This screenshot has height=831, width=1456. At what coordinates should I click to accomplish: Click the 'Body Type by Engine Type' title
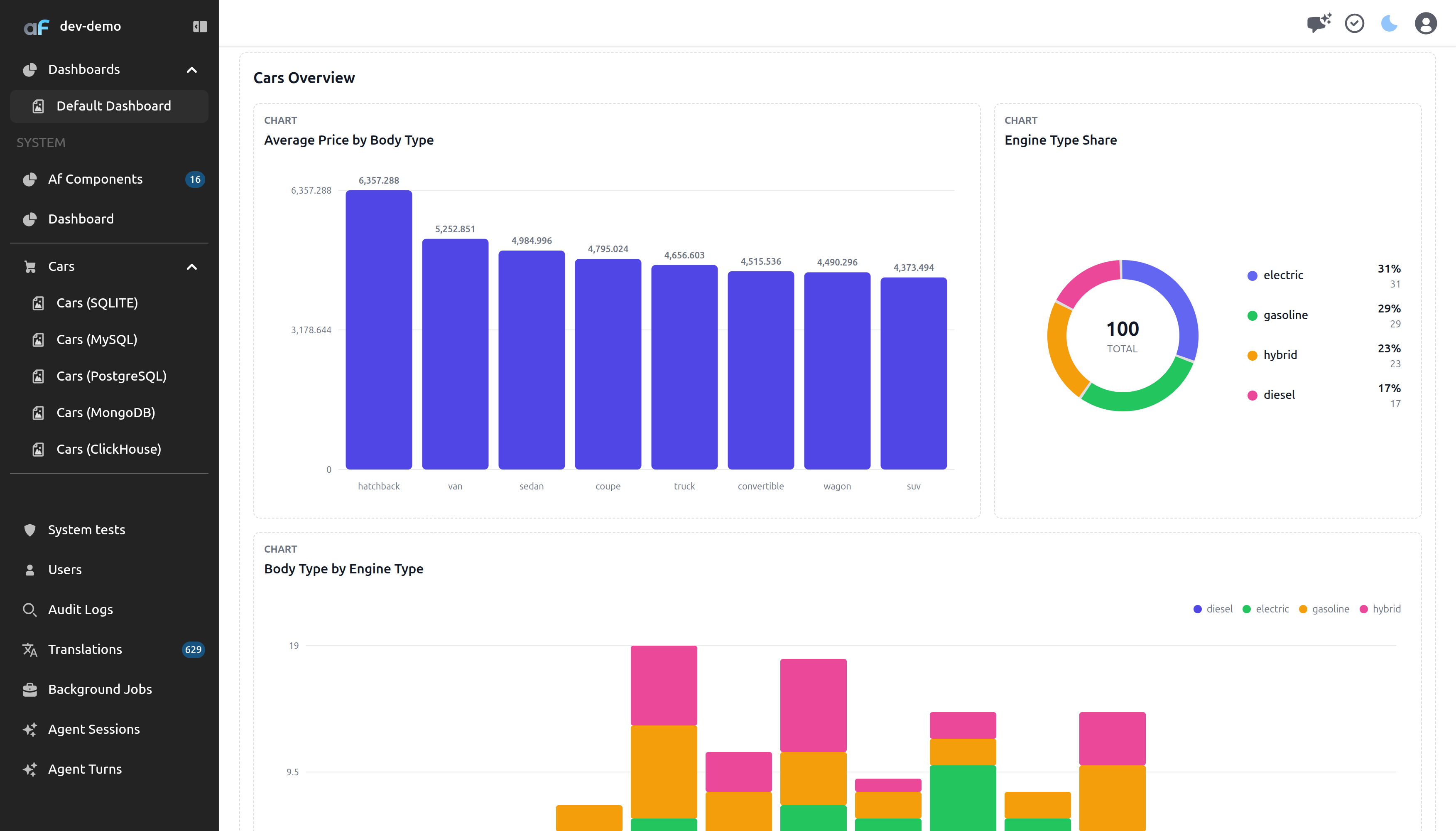(344, 569)
